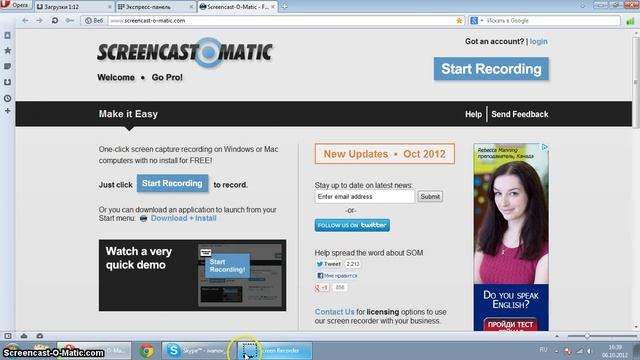
Task: Click the AdChoices icon on the ad
Action: click(544, 147)
